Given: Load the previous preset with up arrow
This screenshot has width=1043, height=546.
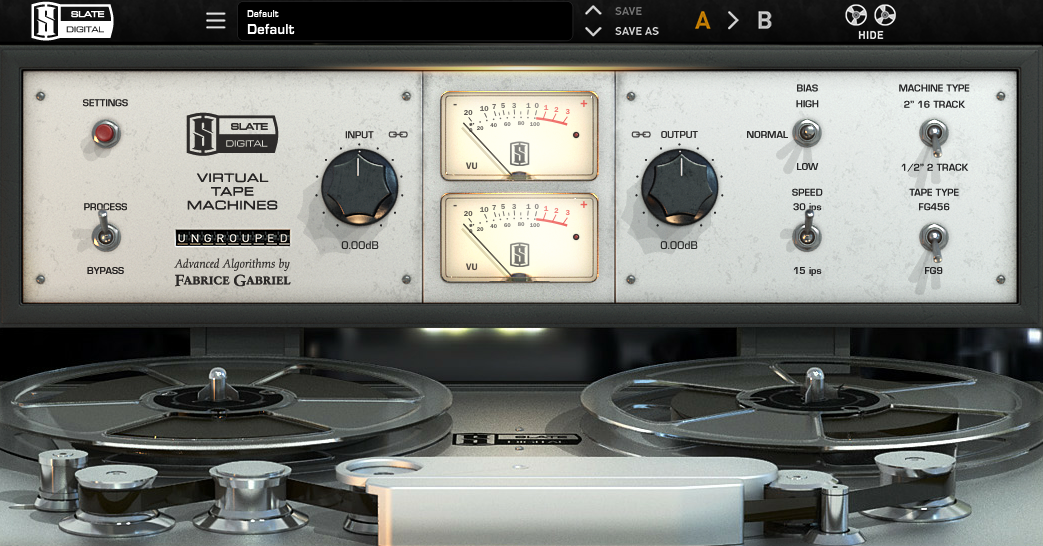Looking at the screenshot, I should tap(593, 11).
